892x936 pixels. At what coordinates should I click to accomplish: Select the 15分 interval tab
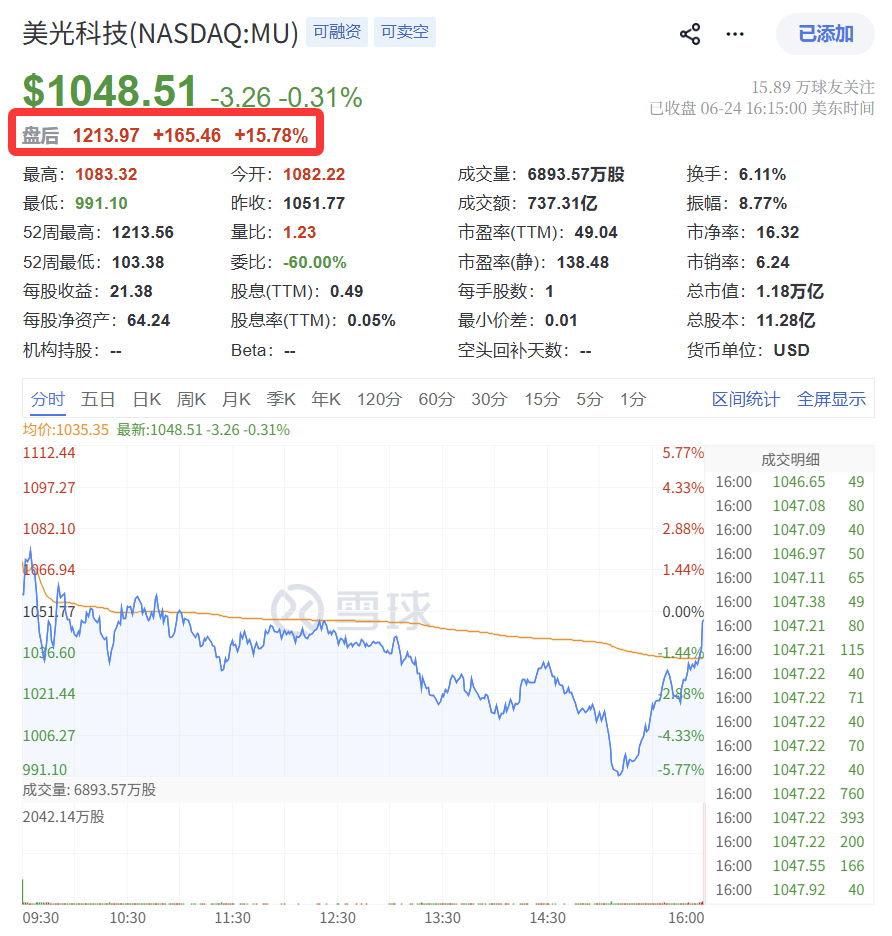tap(542, 399)
